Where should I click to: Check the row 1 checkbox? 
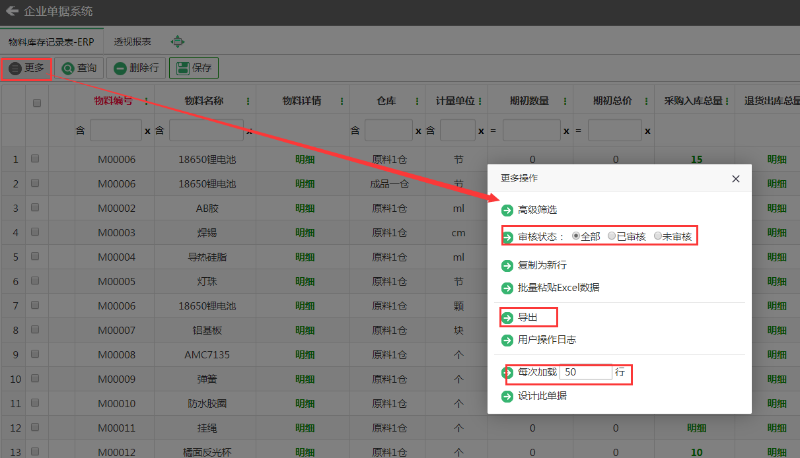click(35, 159)
